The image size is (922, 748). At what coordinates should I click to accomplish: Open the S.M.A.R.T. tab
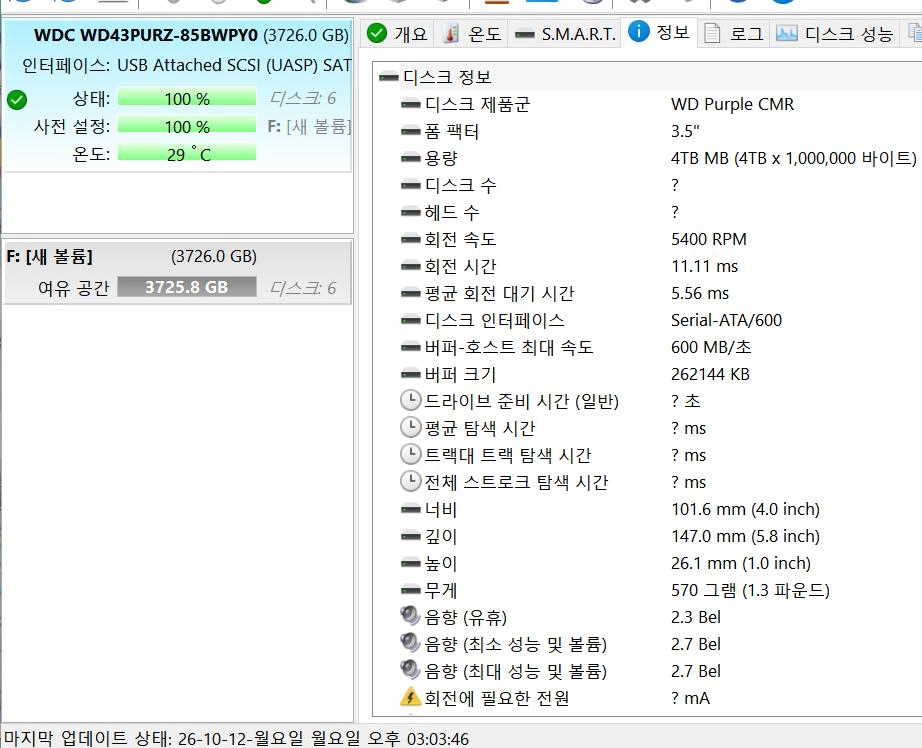point(565,34)
